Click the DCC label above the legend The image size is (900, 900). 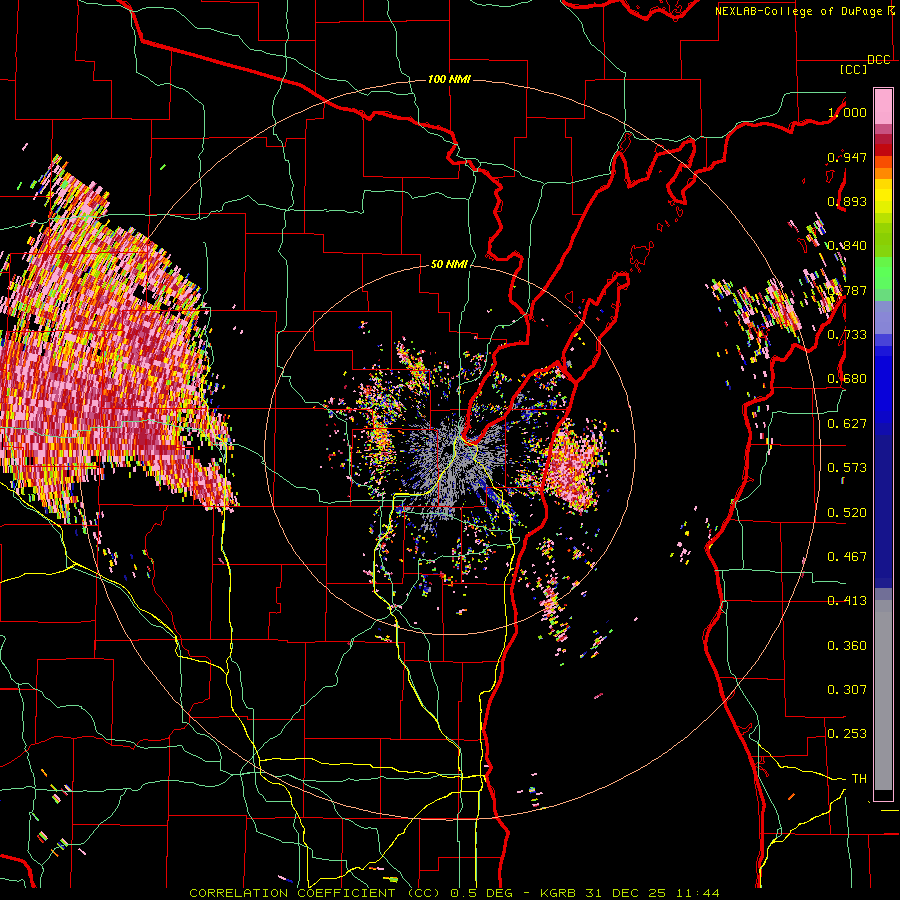click(878, 60)
